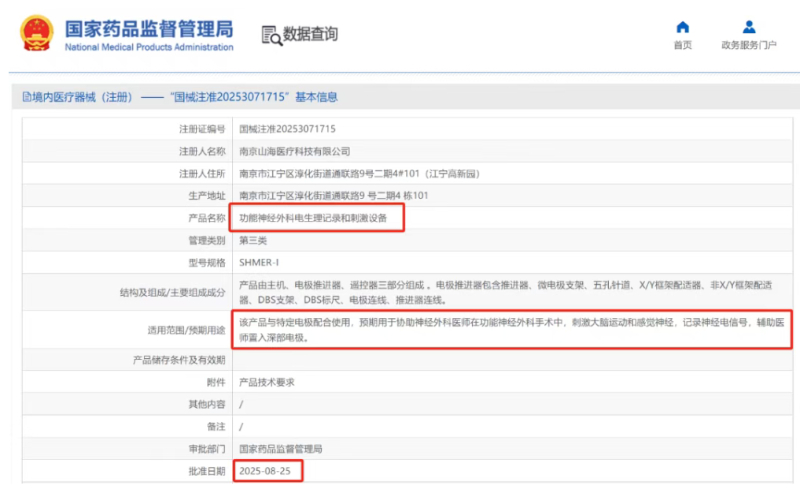This screenshot has width=800, height=497.
Task: Open the 首页 home link
Action: point(682,45)
